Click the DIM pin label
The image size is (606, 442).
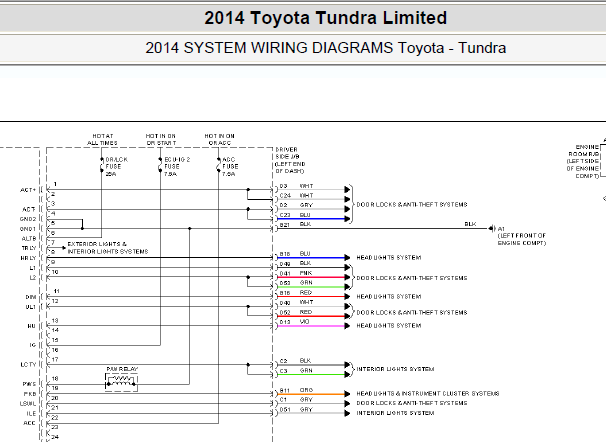point(31,297)
